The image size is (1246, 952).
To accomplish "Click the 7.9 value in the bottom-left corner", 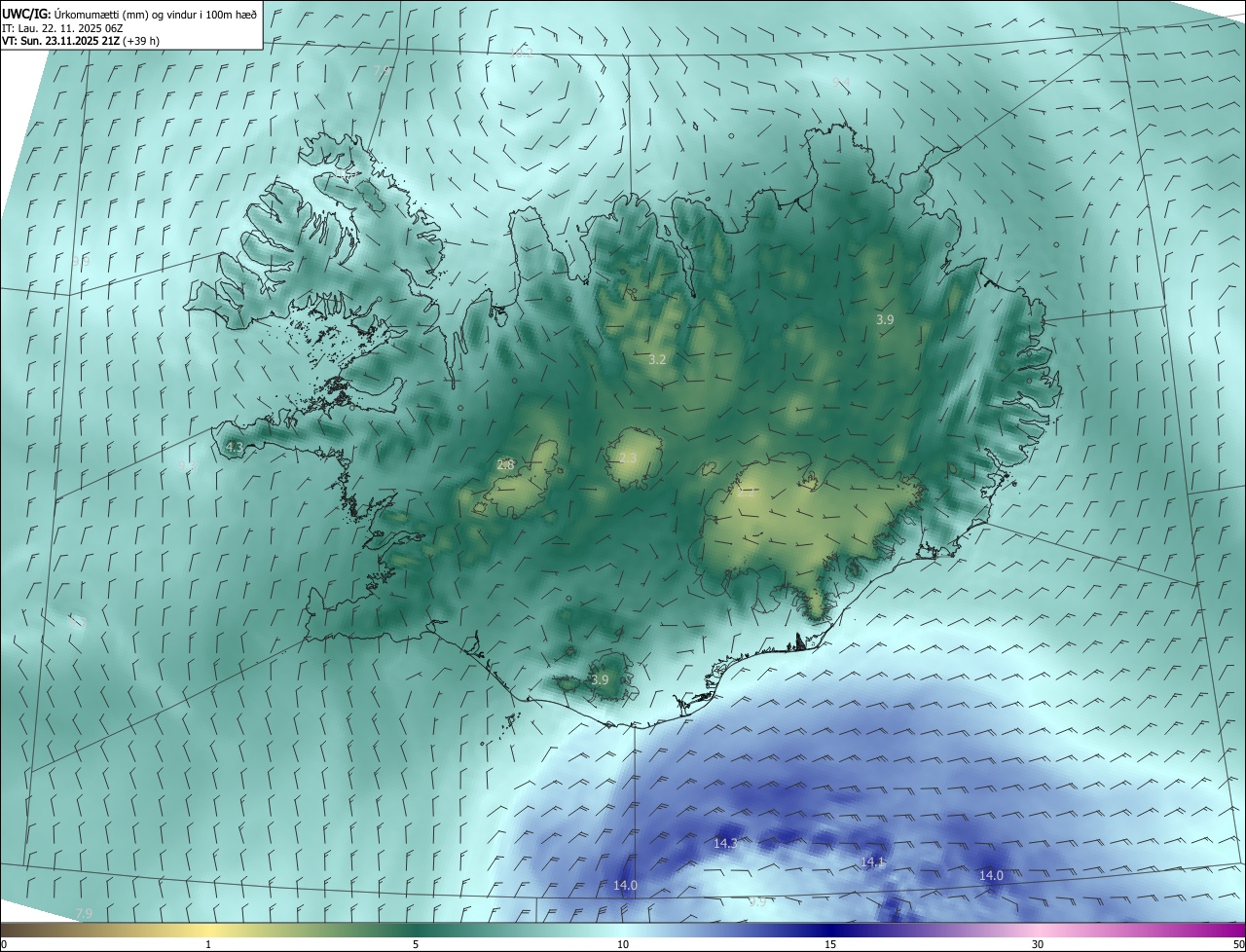I will pyautogui.click(x=84, y=913).
